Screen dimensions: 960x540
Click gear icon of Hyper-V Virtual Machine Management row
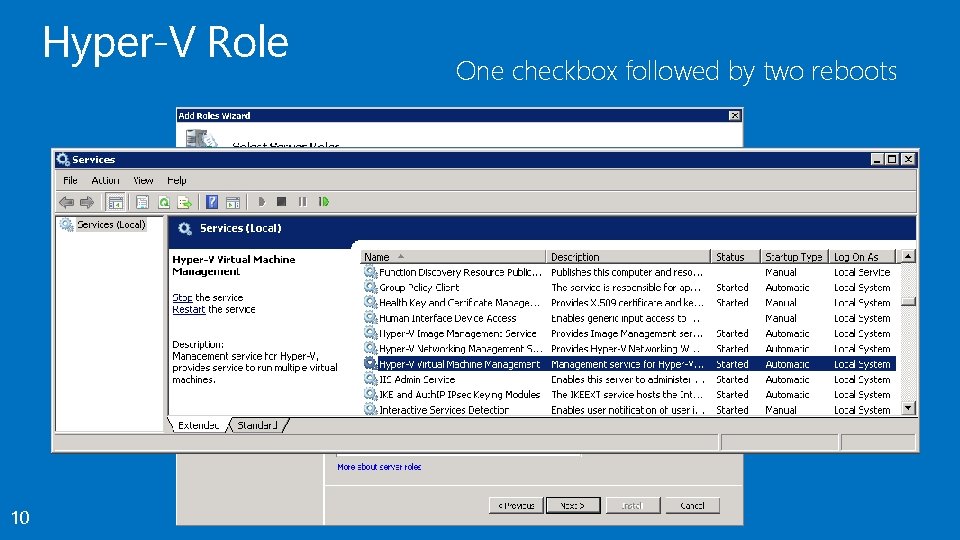tap(370, 364)
